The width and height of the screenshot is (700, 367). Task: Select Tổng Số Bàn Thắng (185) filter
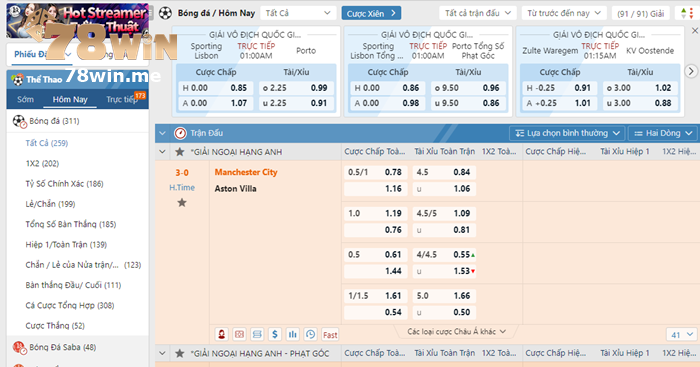click(71, 224)
